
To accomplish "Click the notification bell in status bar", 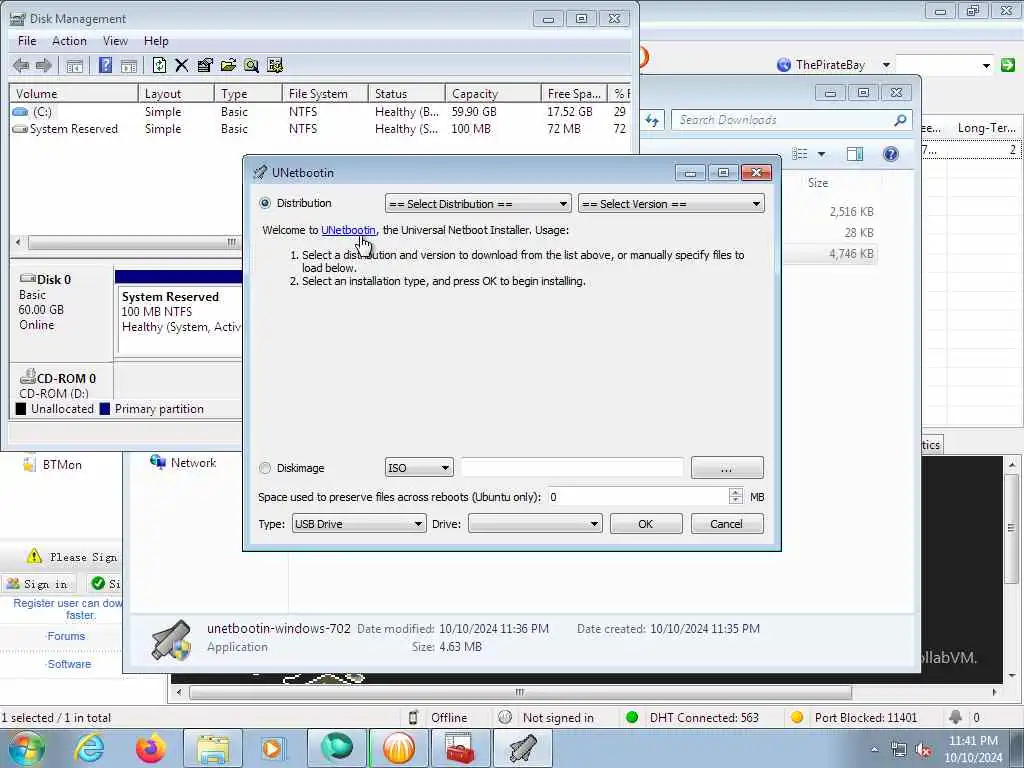I will pos(955,717).
